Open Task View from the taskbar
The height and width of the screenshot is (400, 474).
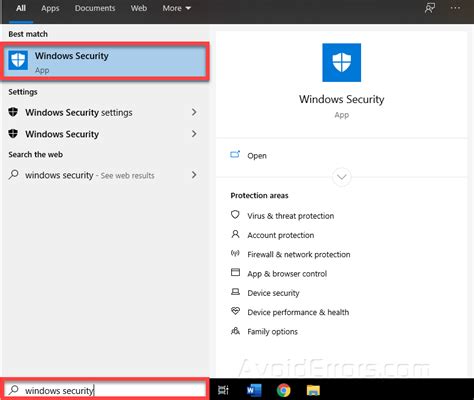[x=223, y=390]
